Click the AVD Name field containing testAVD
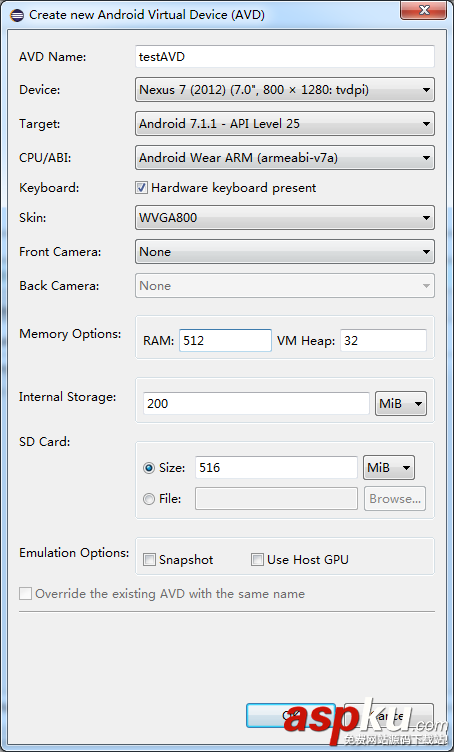The width and height of the screenshot is (454, 752). pyautogui.click(x=285, y=57)
